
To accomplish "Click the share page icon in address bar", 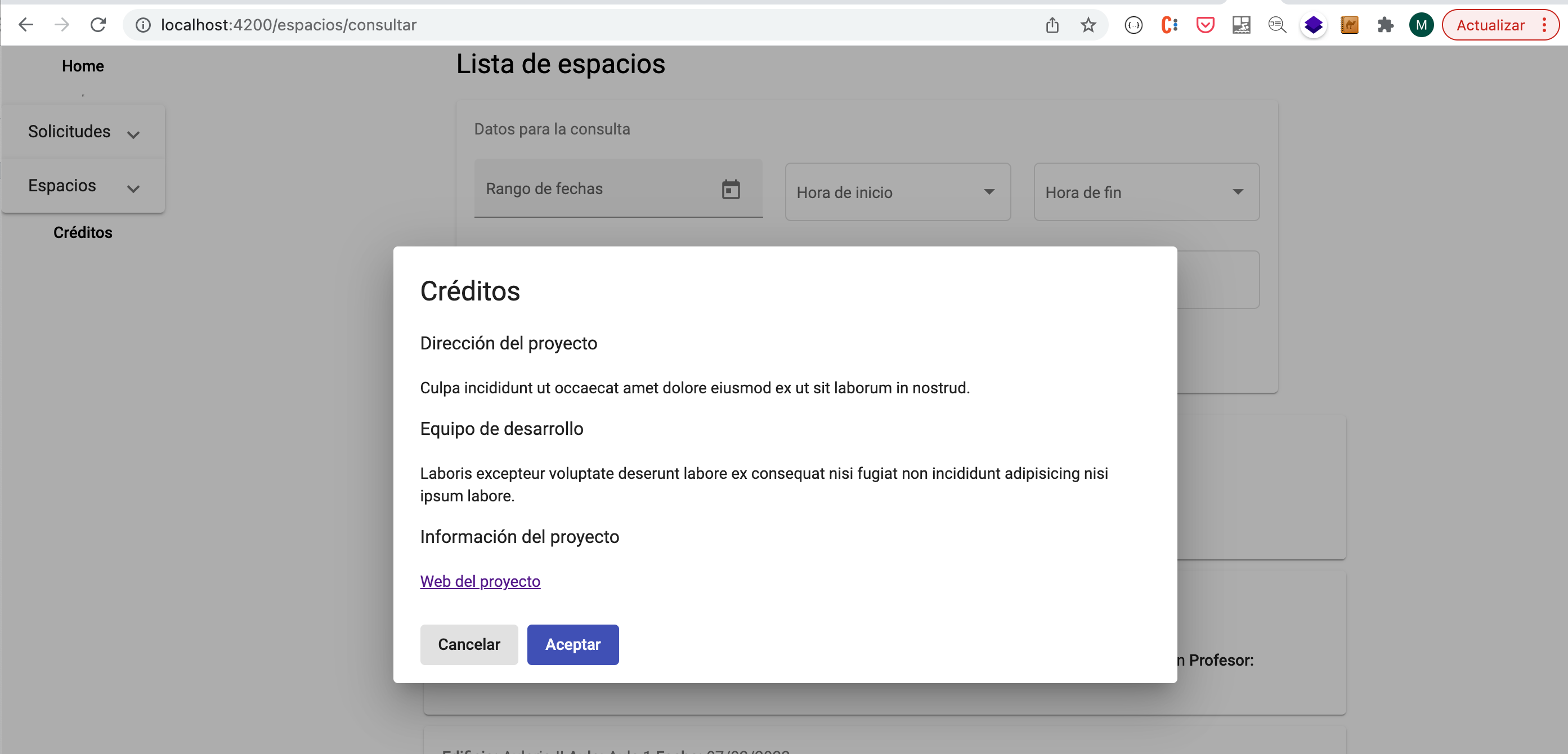I will click(1052, 25).
